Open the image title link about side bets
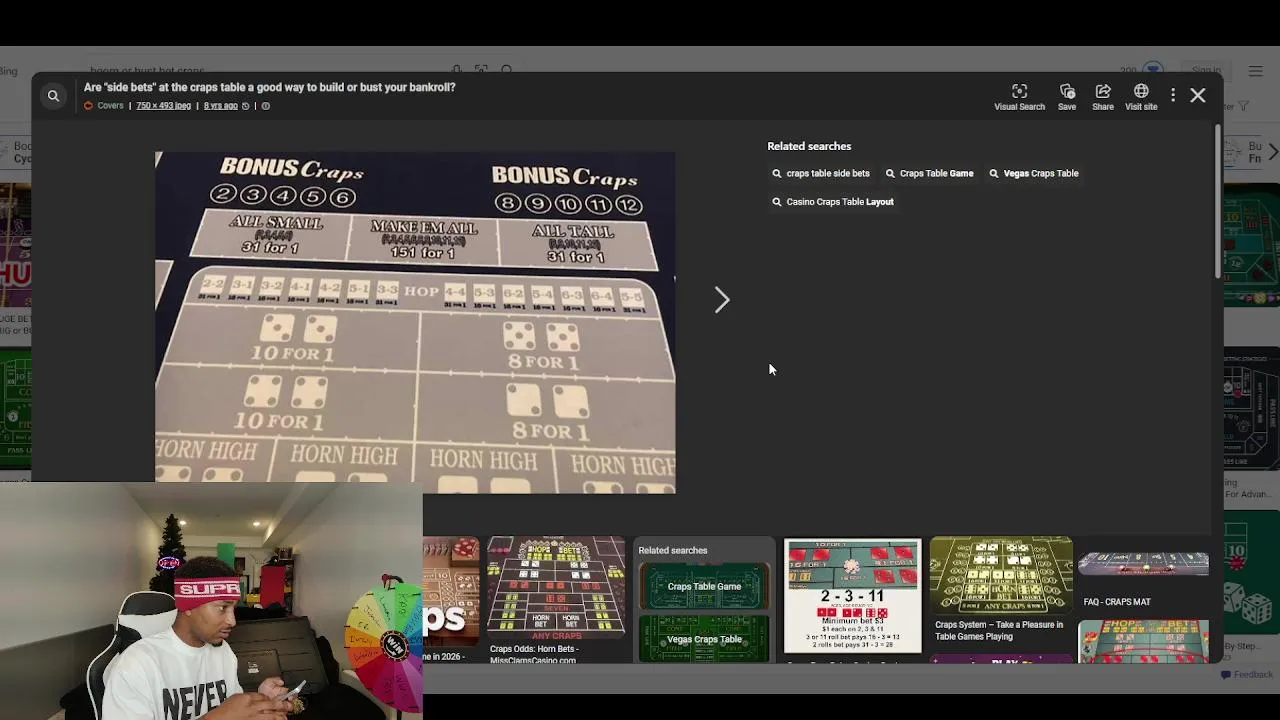This screenshot has height=720, width=1280. coord(270,87)
